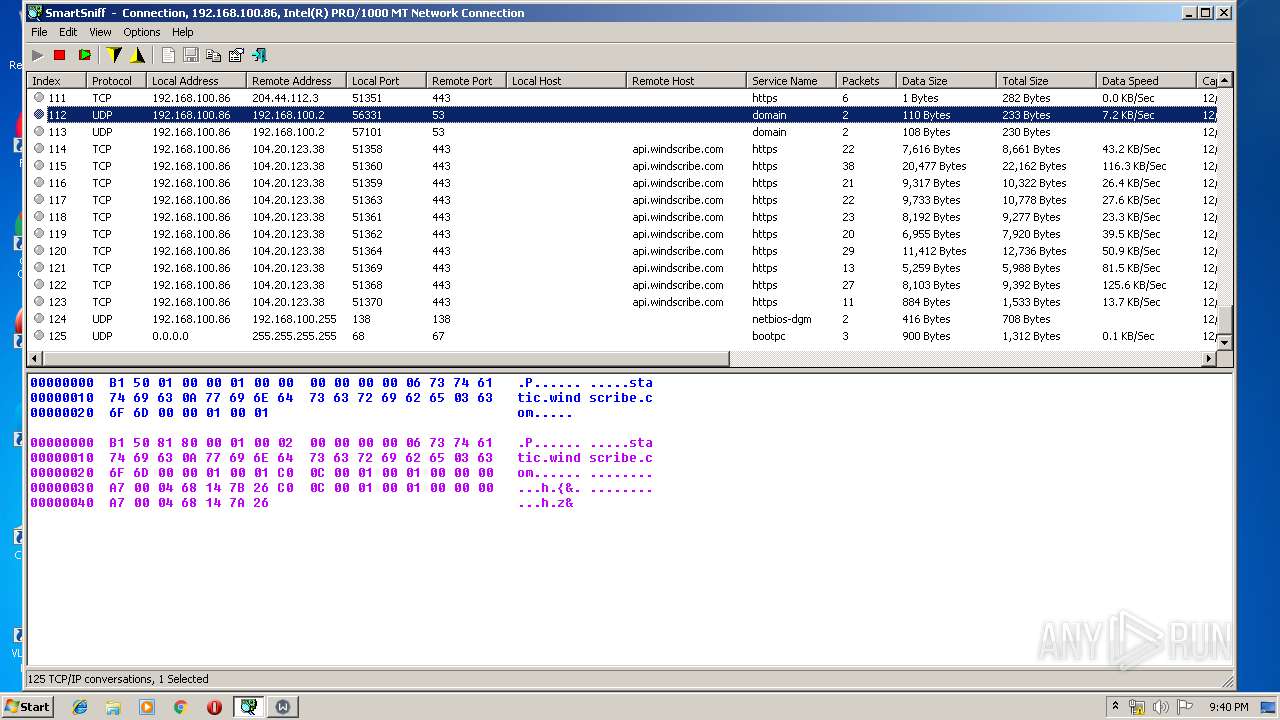
Task: Click the SmartSniff title bar icon
Action: coord(34,13)
